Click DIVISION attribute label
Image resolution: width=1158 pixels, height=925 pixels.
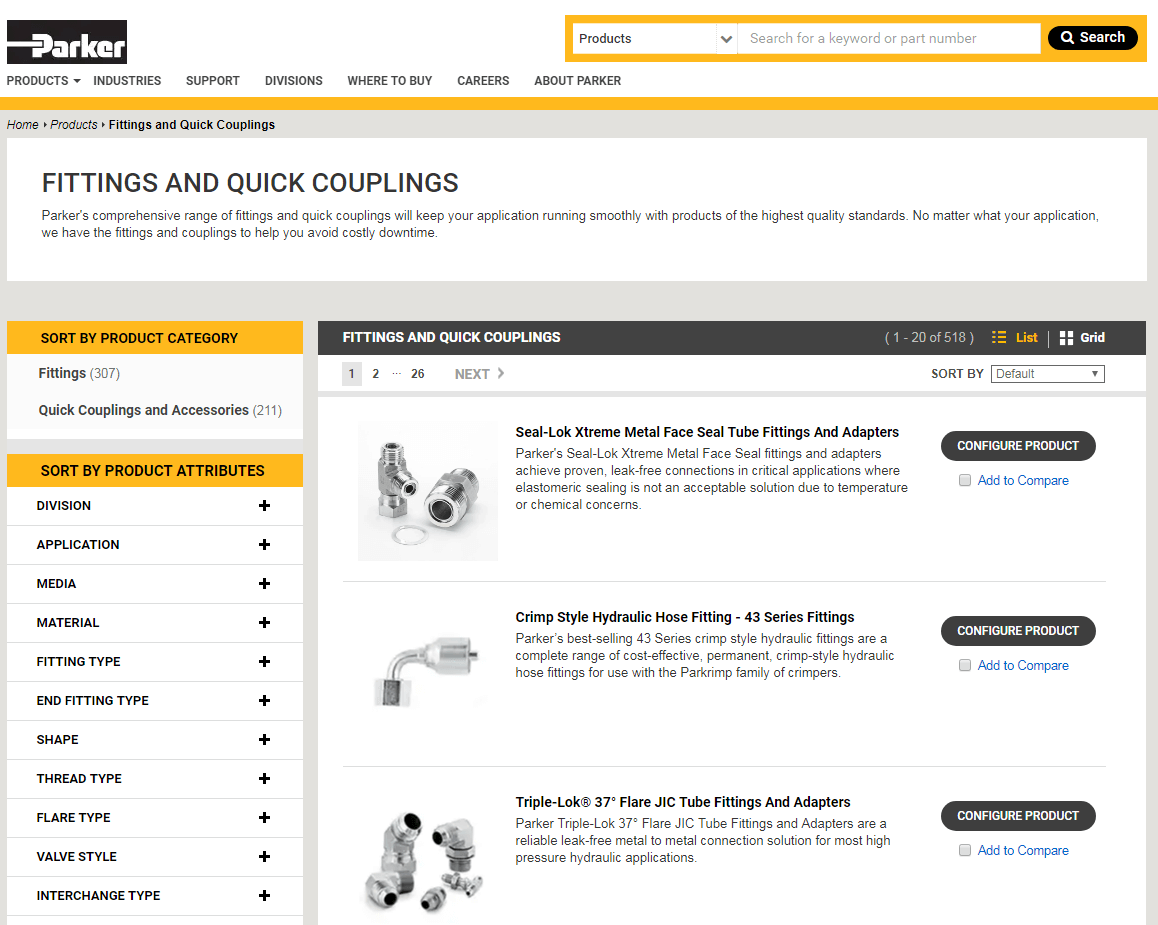[x=64, y=506]
